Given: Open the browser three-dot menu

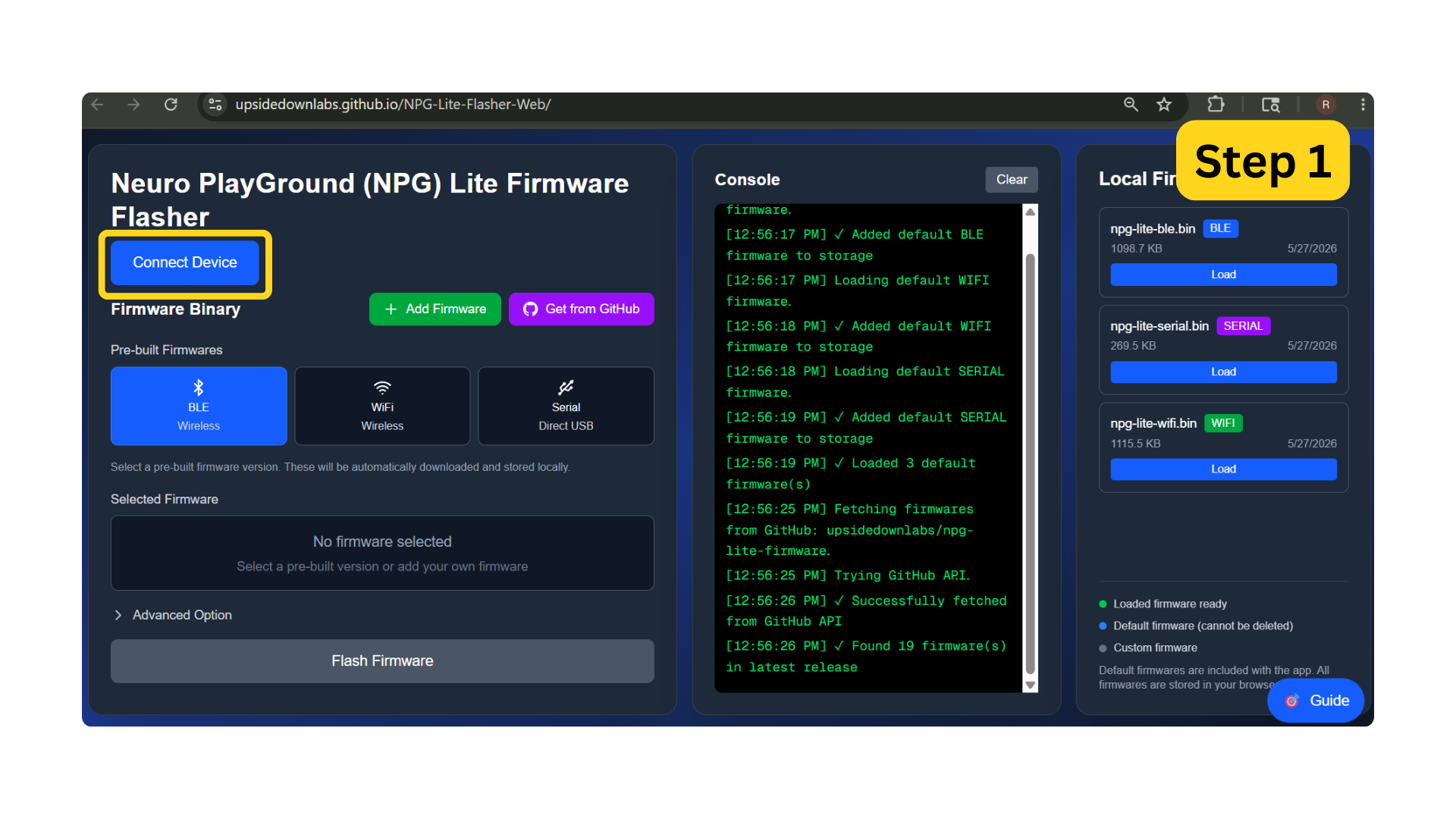Looking at the screenshot, I should coord(1363,105).
